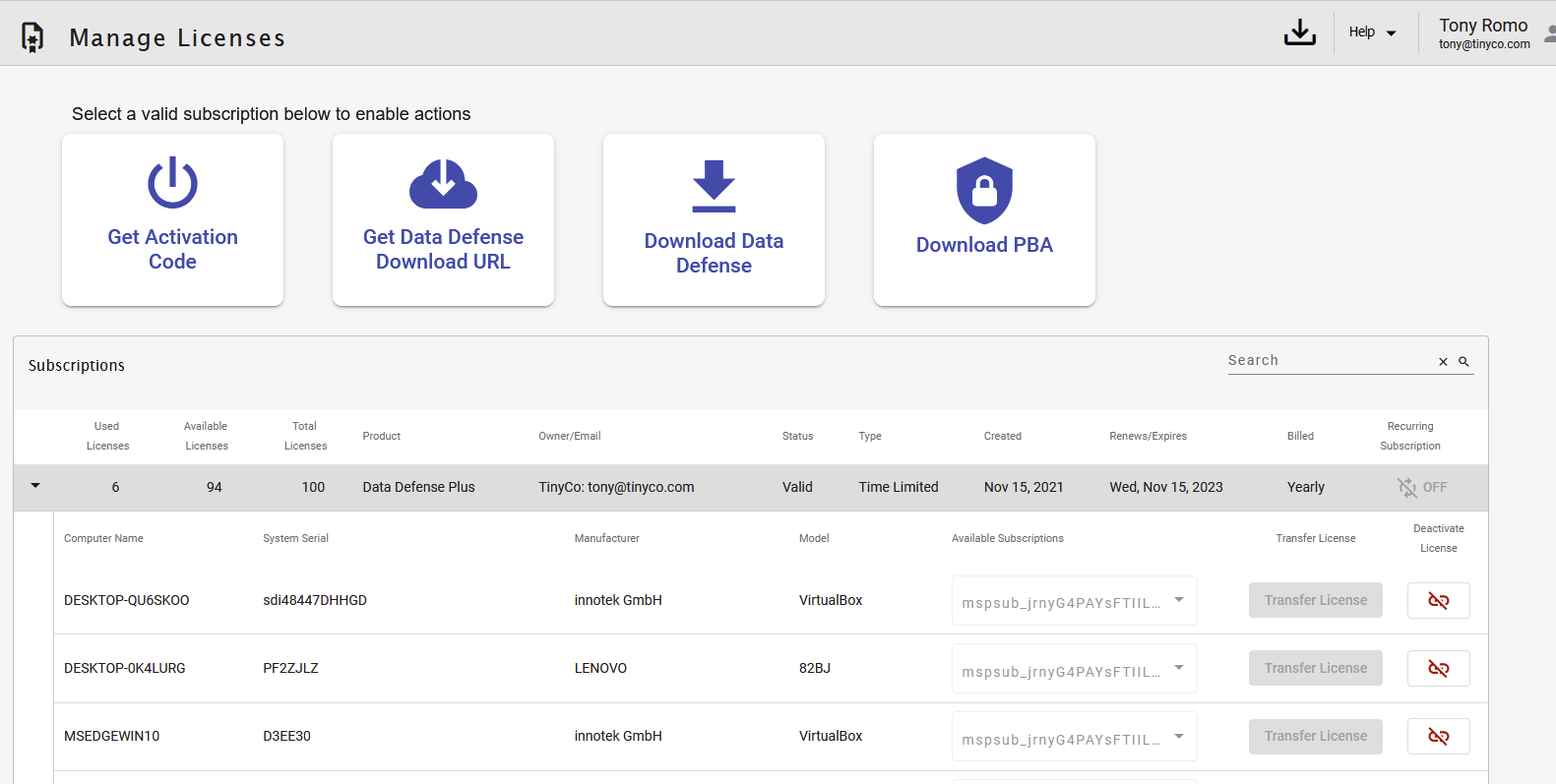Clear the search with the X icon
Image resolution: width=1556 pixels, height=784 pixels.
[x=1443, y=362]
